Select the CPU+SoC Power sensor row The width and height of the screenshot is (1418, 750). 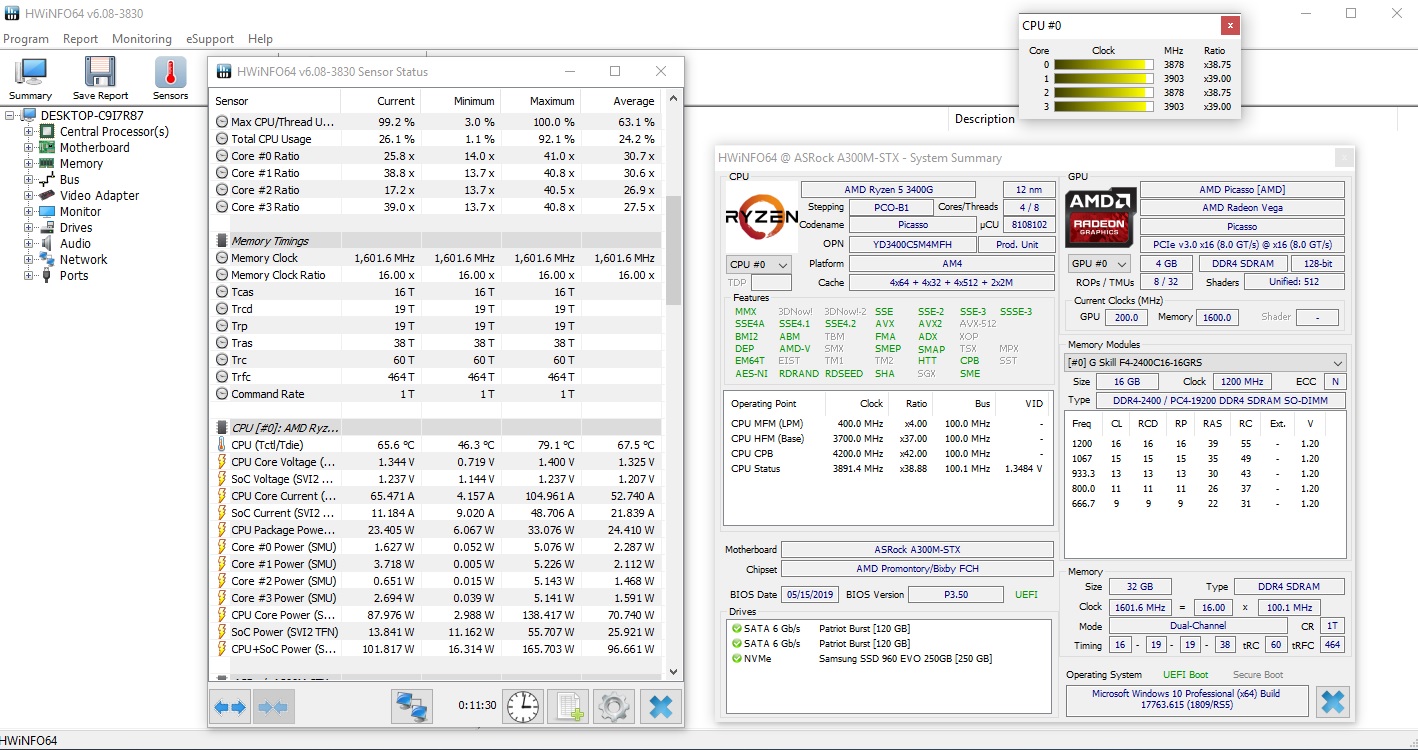[x=436, y=649]
